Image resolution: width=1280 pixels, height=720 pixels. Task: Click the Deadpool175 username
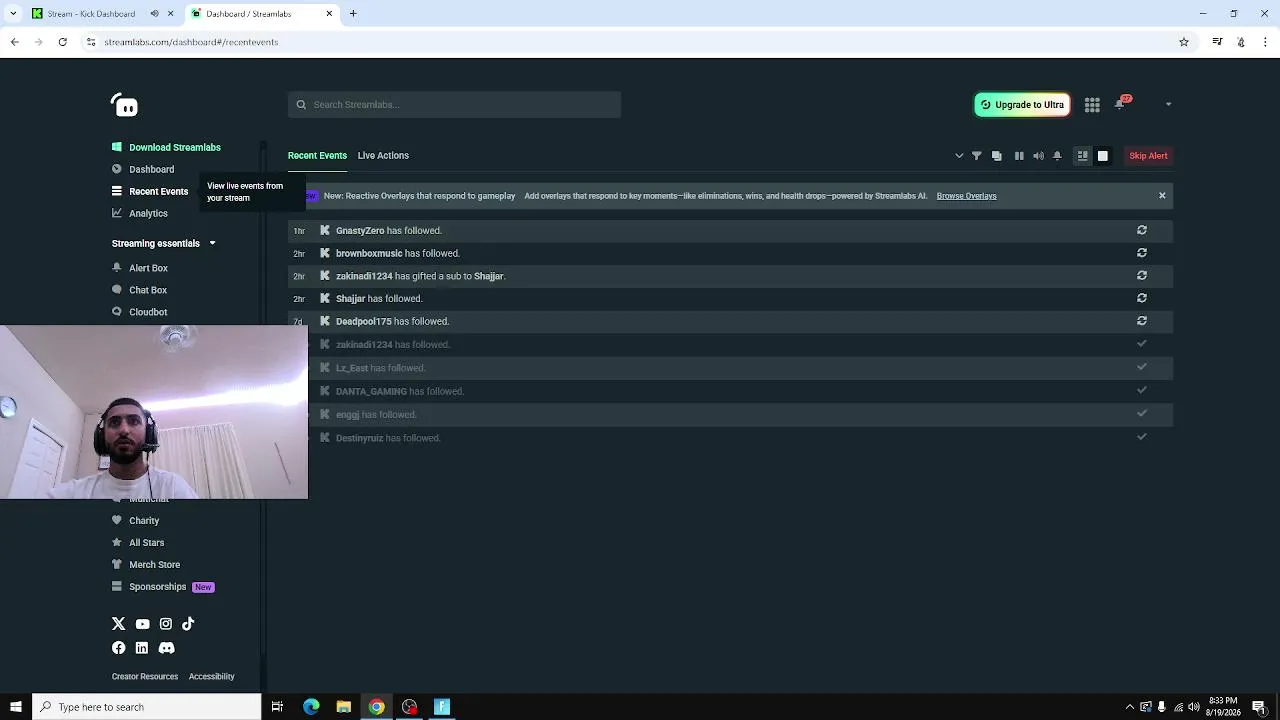coord(364,322)
